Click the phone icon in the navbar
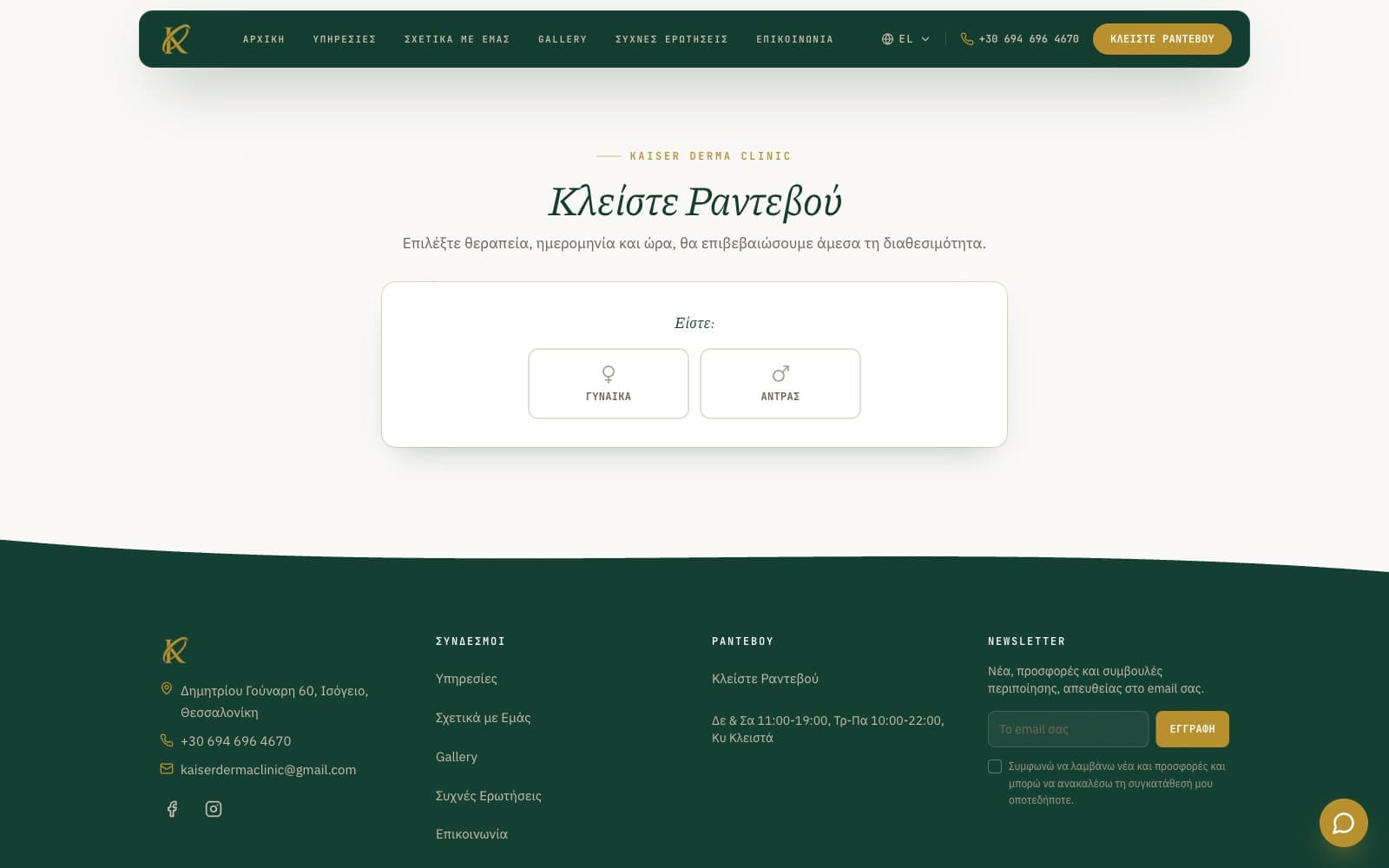This screenshot has width=1389, height=868. [x=966, y=39]
